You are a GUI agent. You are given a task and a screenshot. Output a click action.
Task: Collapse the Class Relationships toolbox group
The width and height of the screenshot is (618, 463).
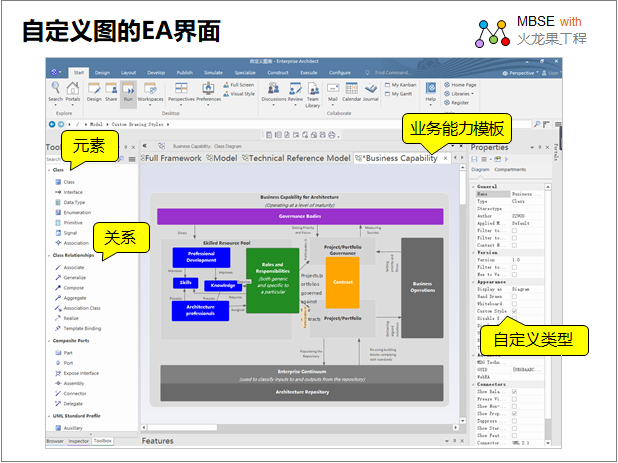[x=49, y=256]
